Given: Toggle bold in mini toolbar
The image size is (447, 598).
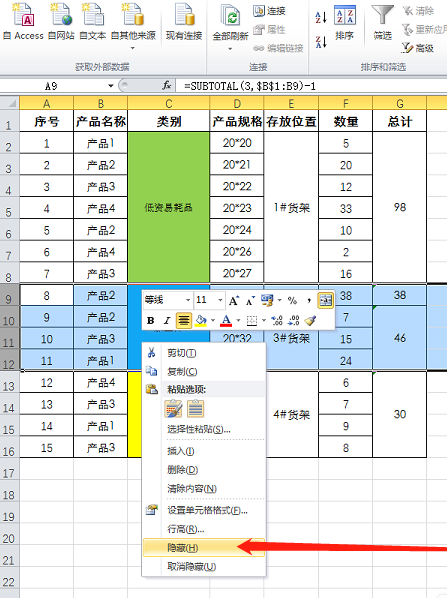Looking at the screenshot, I should (x=151, y=320).
